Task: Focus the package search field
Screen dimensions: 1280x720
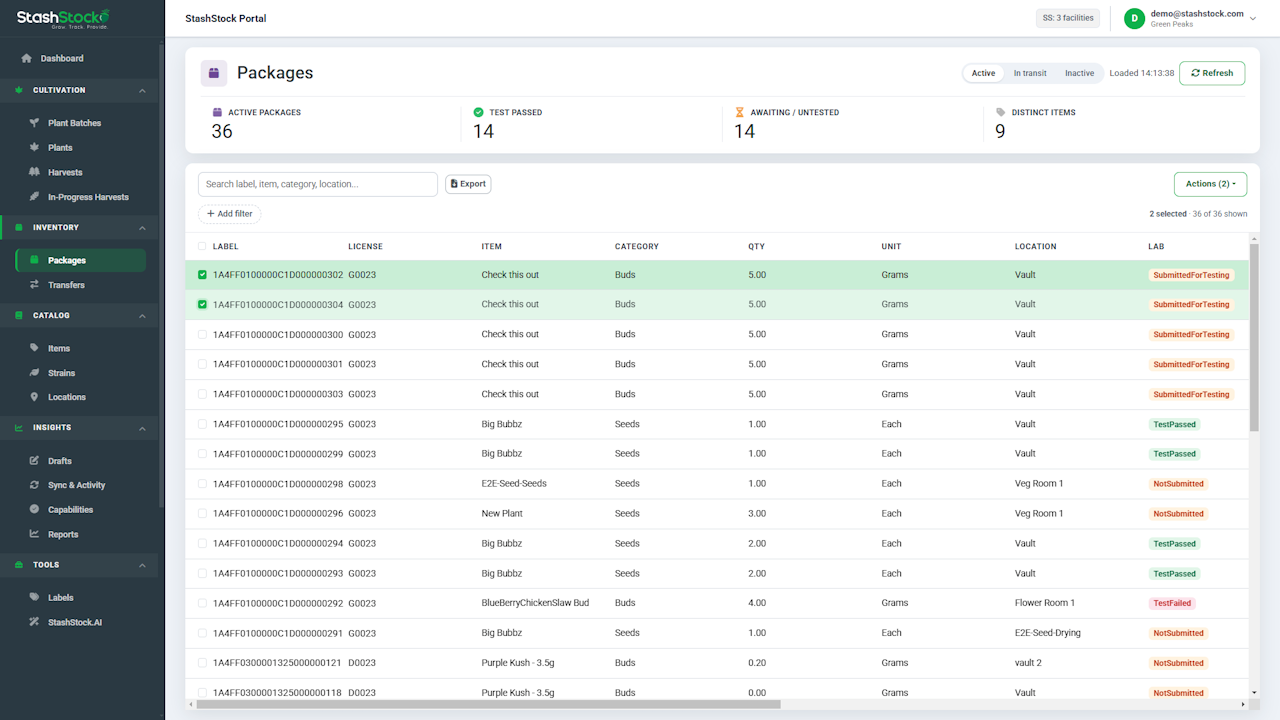Action: pos(318,184)
